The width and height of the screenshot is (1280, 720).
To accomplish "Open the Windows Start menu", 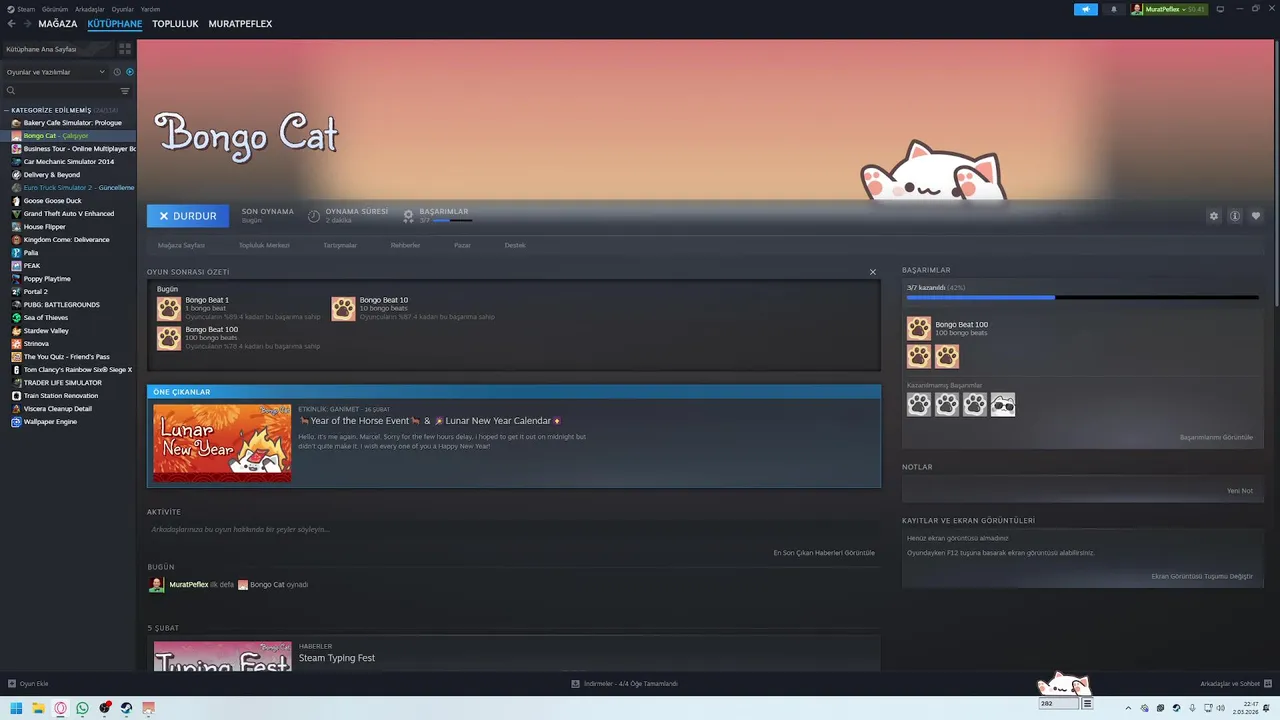I will tap(16, 708).
